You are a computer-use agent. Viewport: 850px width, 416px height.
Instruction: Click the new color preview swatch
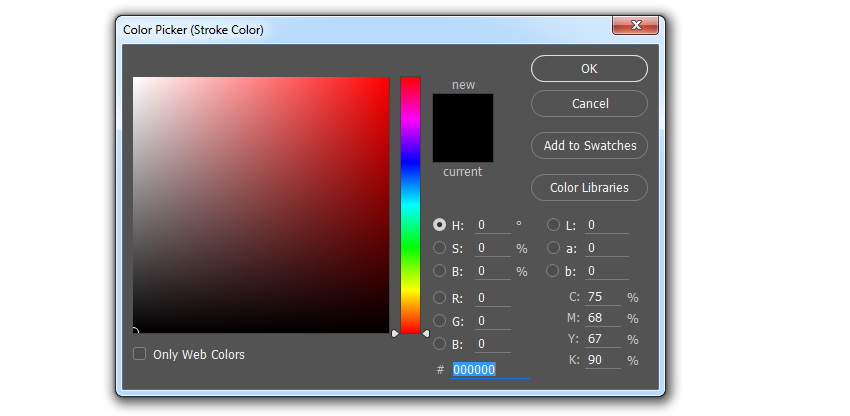tap(463, 111)
